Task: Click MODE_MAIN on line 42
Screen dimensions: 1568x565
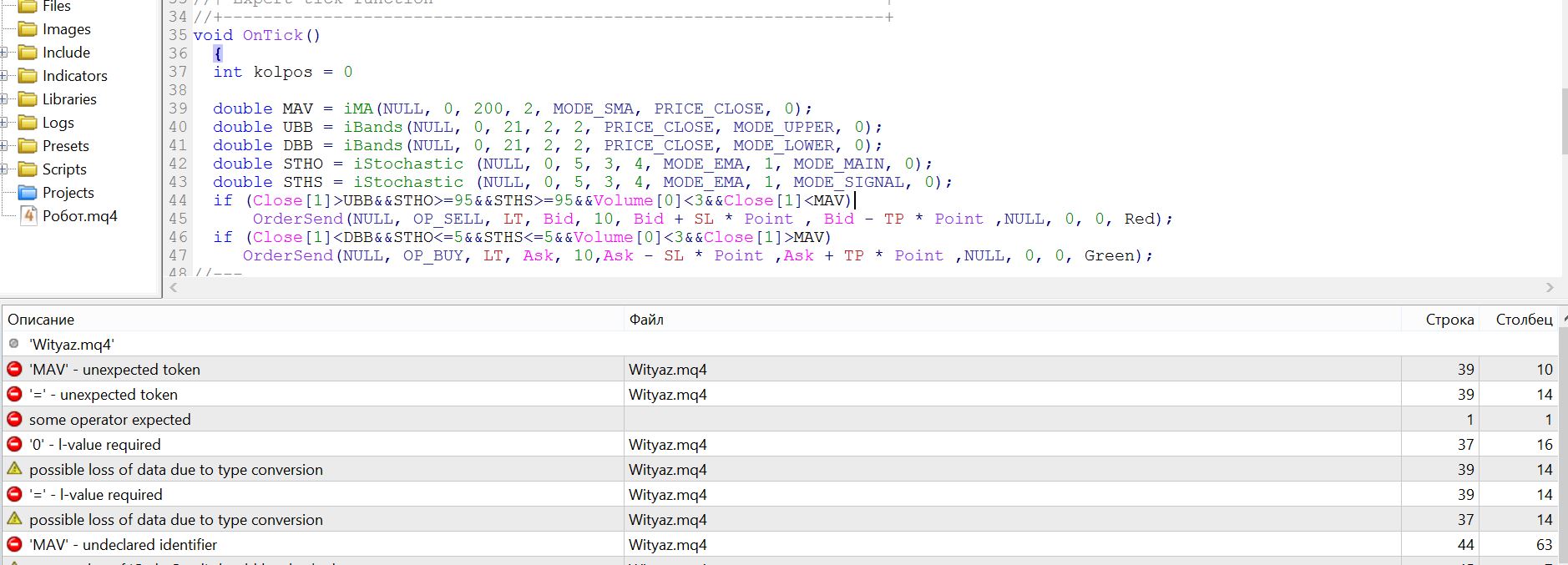Action: pyautogui.click(x=838, y=164)
